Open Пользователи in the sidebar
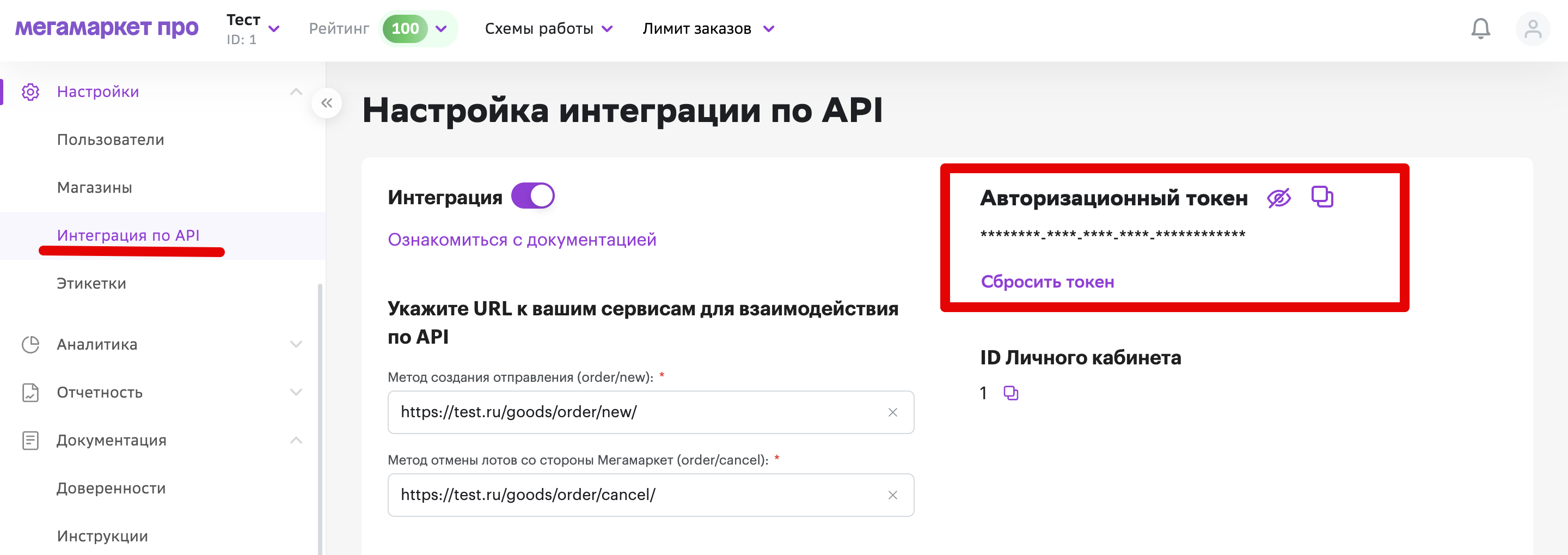Screen dimensions: 1568x555 point(110,139)
